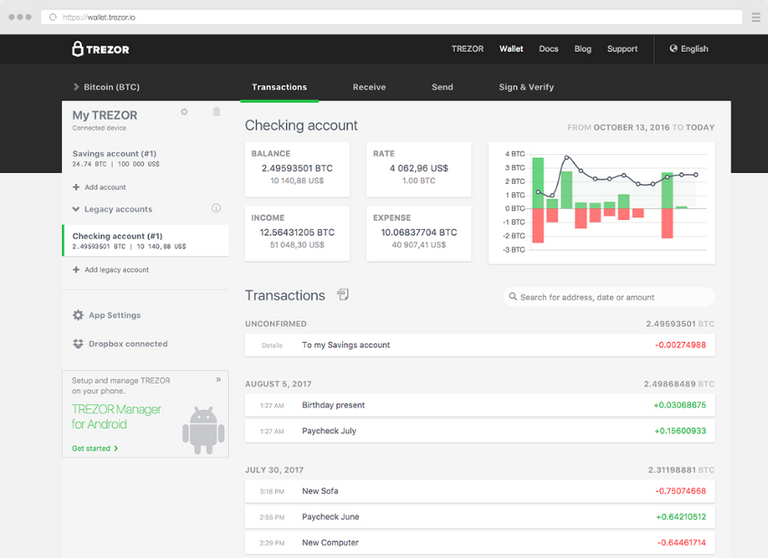Click the Expense card
This screenshot has height=558, width=768.
(419, 234)
